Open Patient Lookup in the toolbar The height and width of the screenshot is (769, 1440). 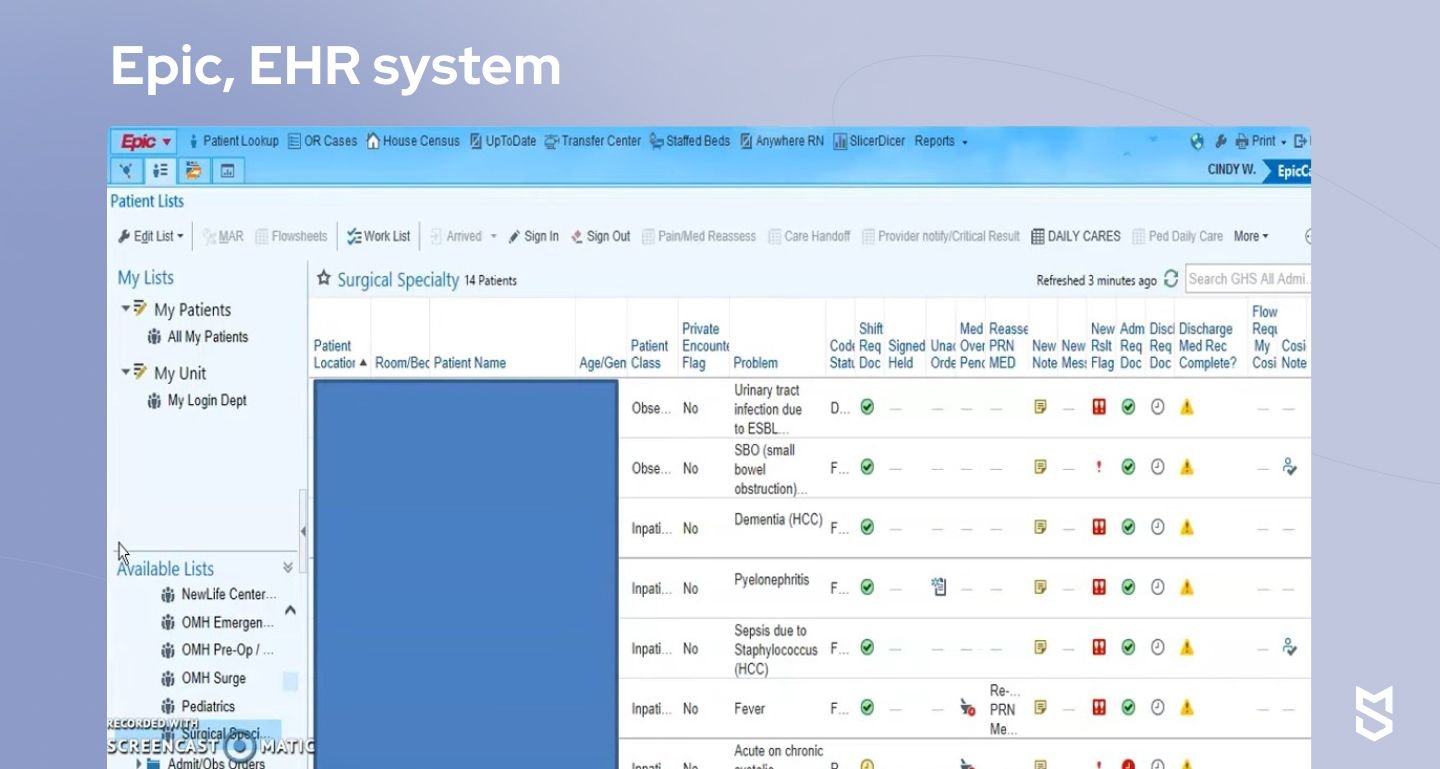pyautogui.click(x=233, y=141)
